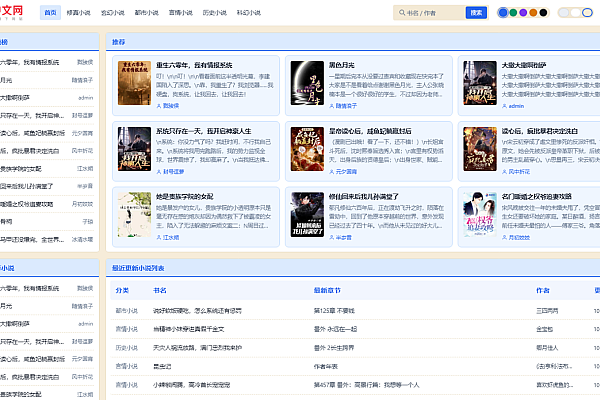600x400 pixels.
Task: Select the green theme color swatch
Action: click(513, 13)
